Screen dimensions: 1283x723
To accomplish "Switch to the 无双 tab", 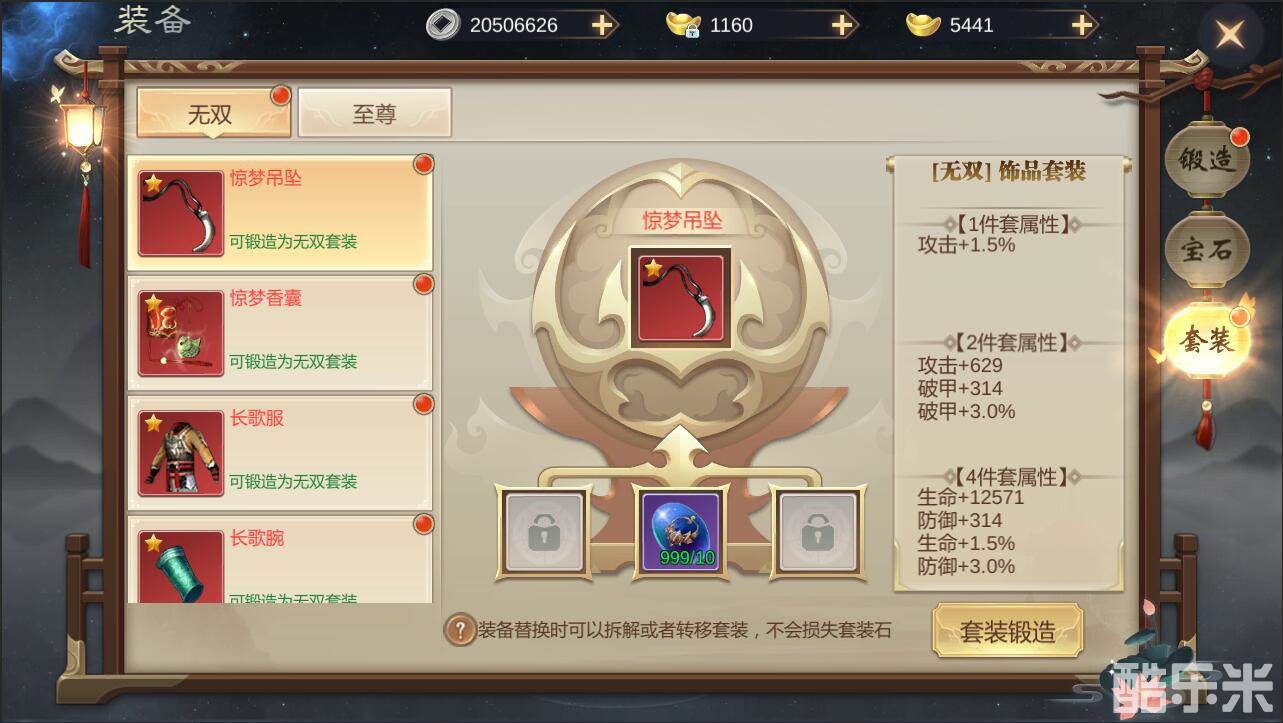I will click(x=213, y=113).
